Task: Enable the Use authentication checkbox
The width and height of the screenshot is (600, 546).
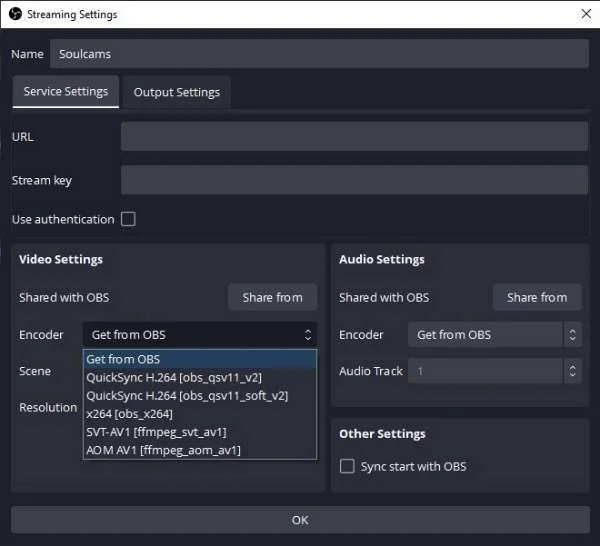Action: pos(128,219)
